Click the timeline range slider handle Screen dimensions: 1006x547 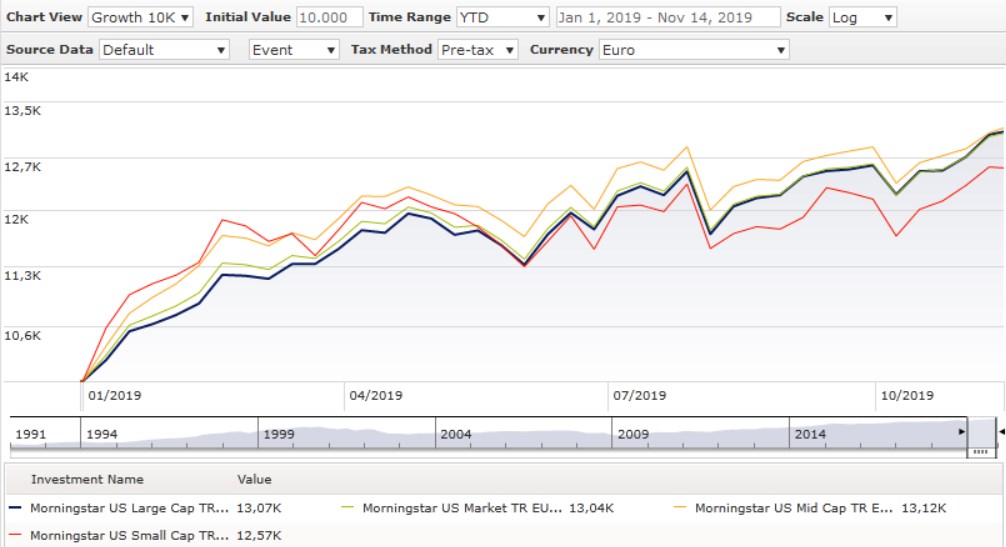(x=980, y=451)
